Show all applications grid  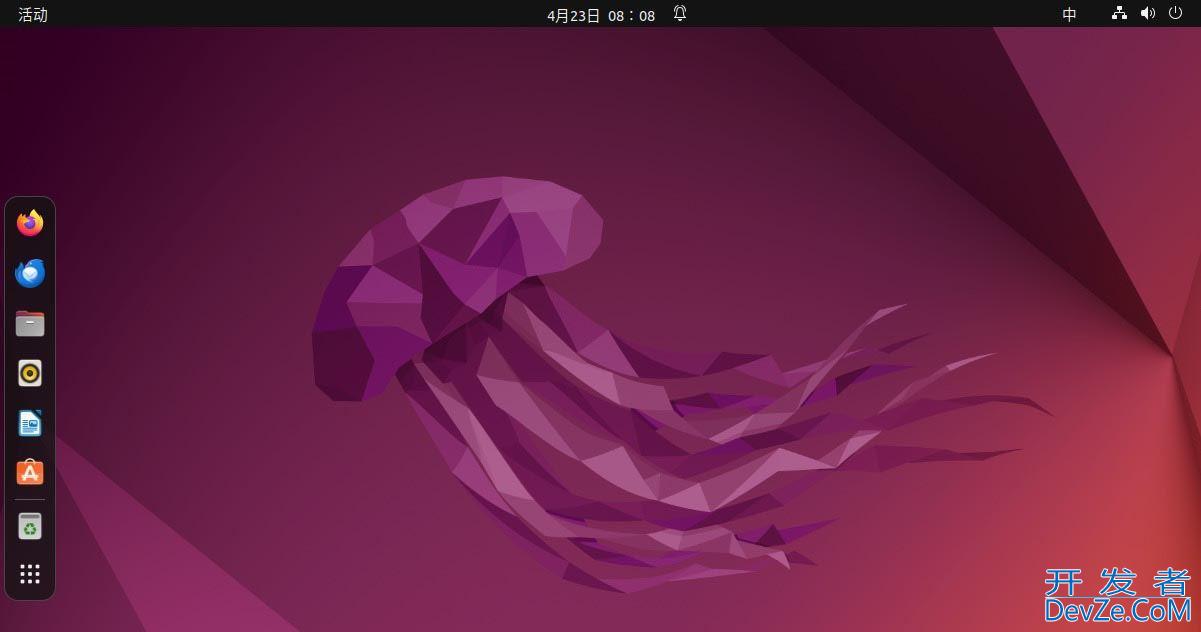point(30,574)
